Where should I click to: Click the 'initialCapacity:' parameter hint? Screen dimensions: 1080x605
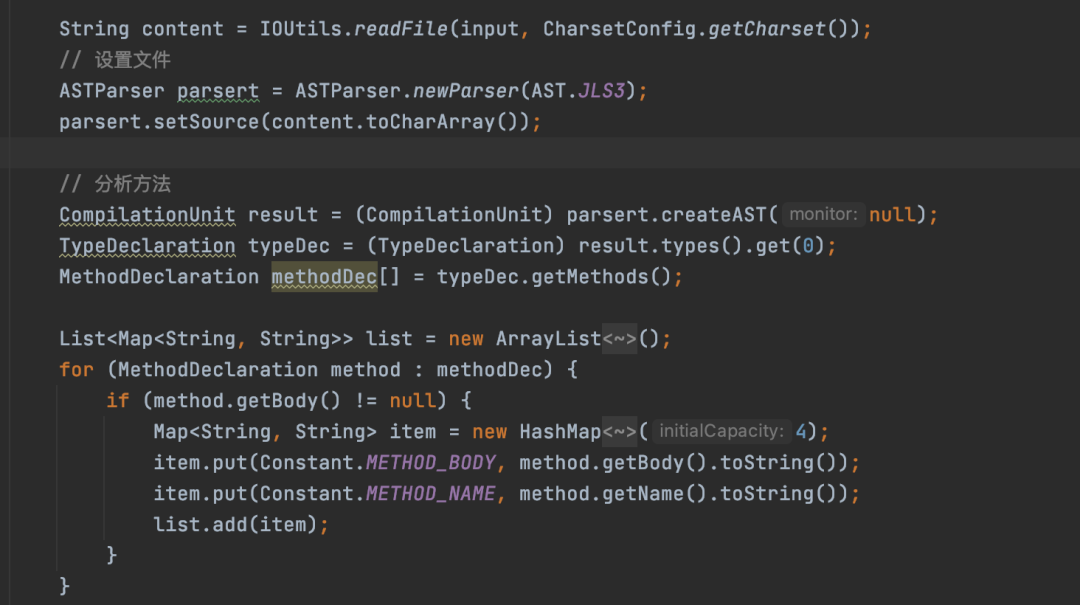(x=722, y=431)
